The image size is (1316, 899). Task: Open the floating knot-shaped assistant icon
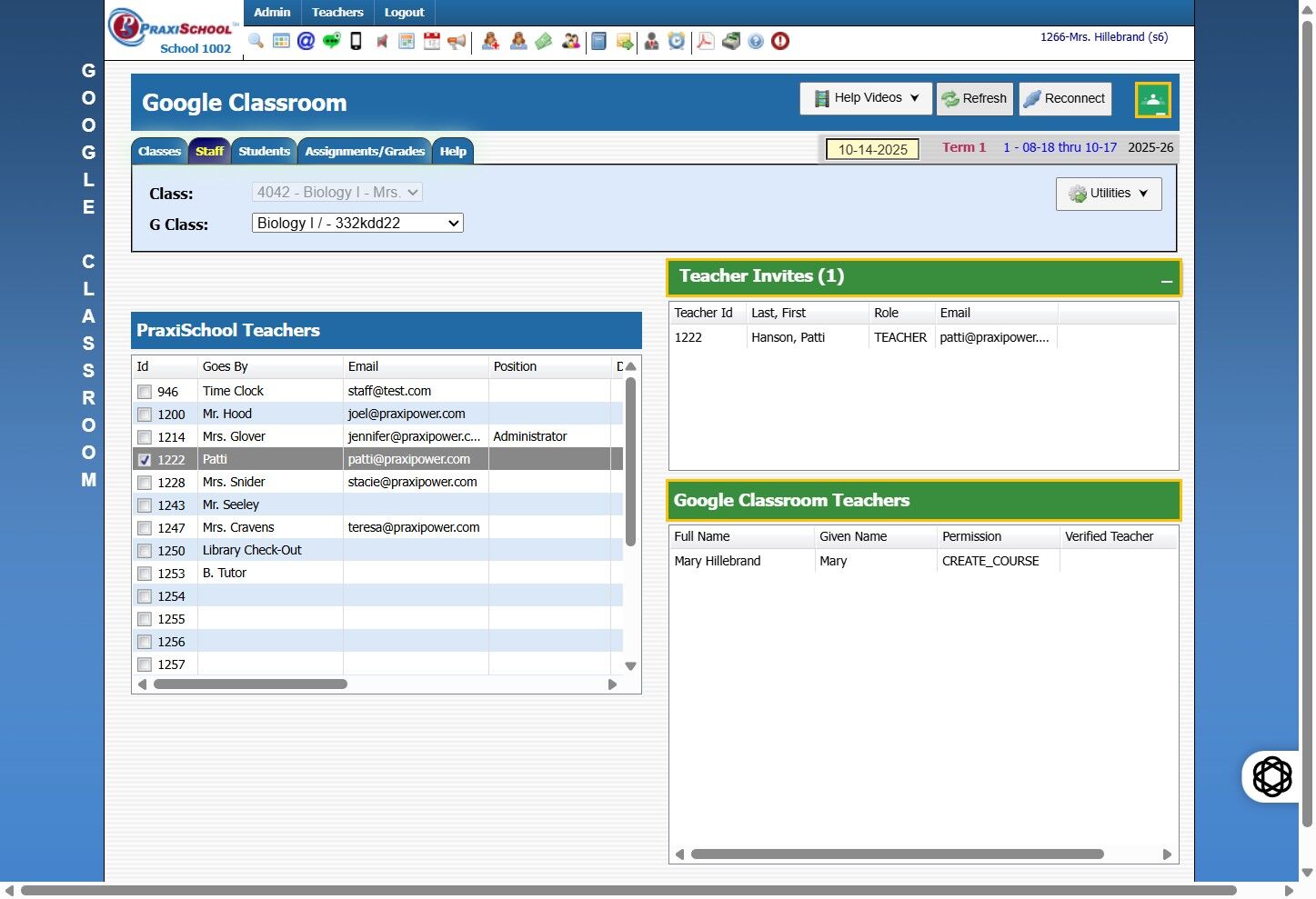pos(1272,776)
